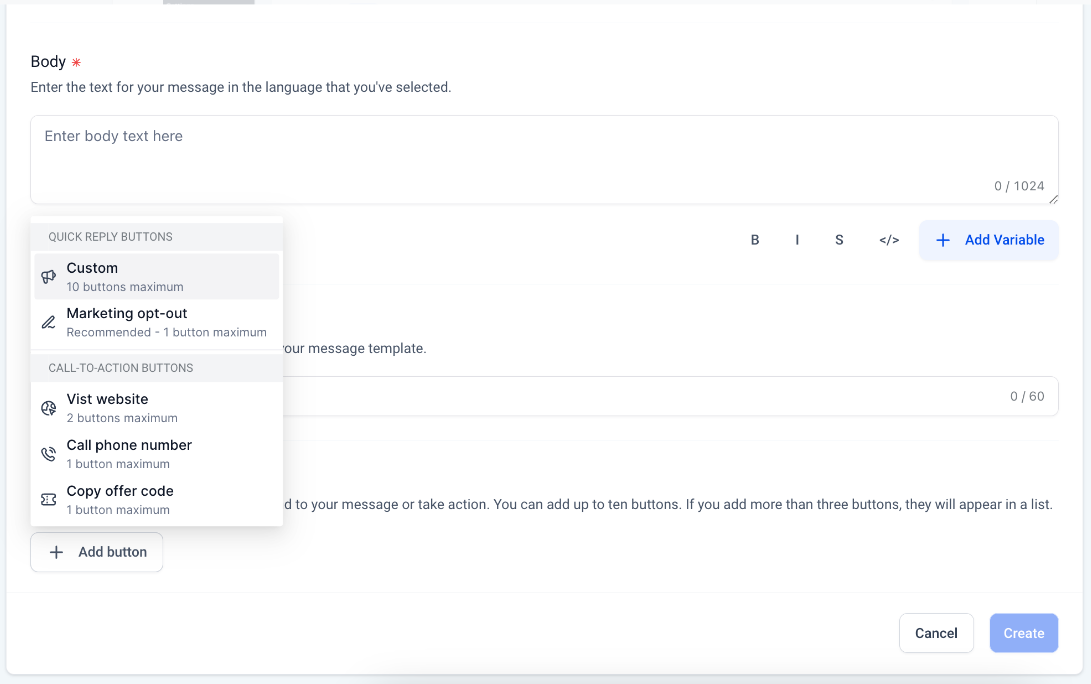Click the plus icon in Add Variable

[x=942, y=240]
